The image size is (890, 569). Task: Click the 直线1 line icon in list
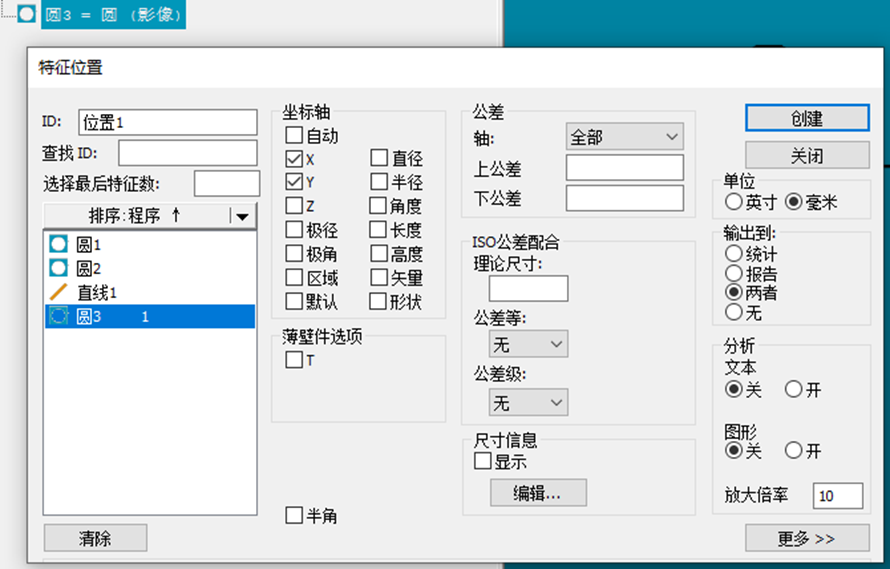click(x=58, y=292)
